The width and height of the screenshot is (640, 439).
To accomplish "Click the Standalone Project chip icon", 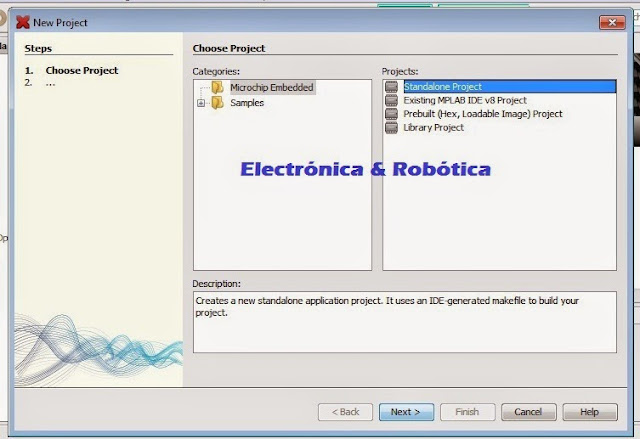I will coord(391,86).
